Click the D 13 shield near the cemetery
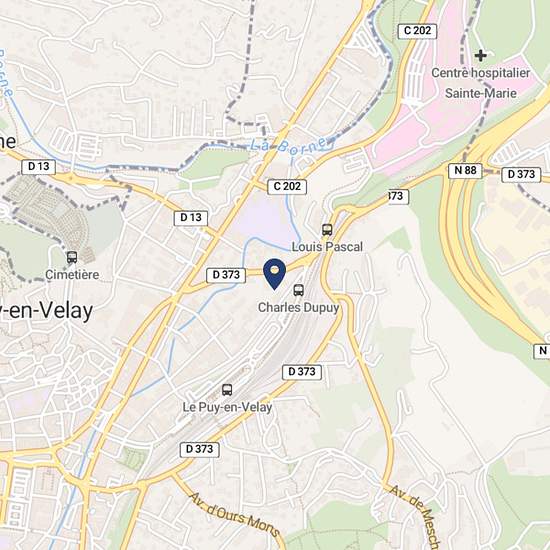 pos(39,167)
